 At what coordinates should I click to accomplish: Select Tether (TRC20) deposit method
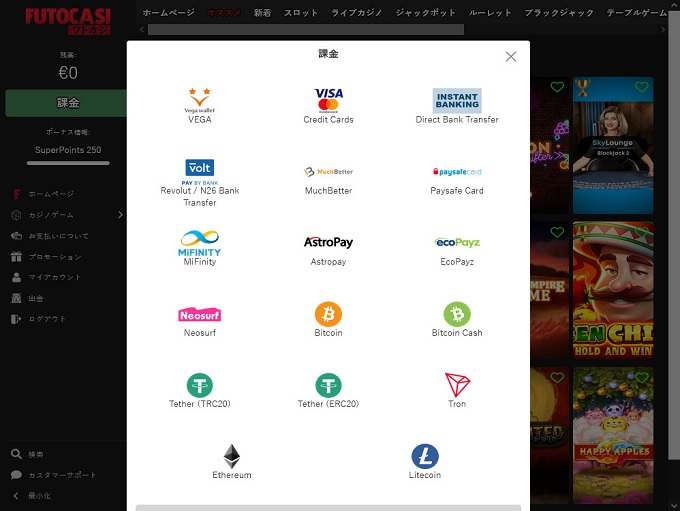tap(199, 385)
